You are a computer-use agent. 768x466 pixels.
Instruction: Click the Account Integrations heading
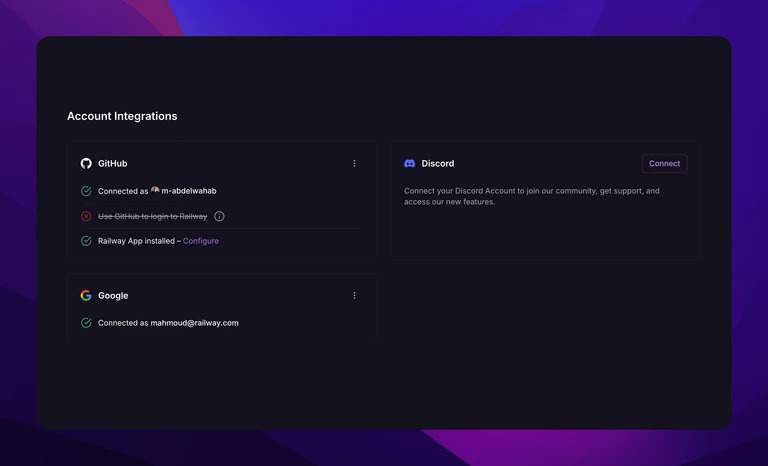coord(122,116)
